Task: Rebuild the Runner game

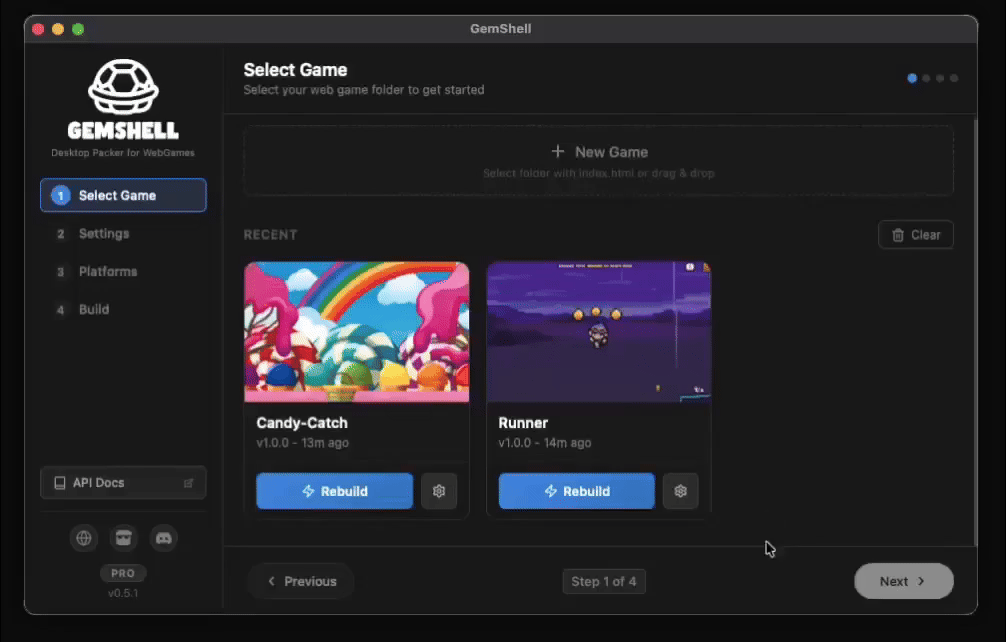Action: 576,491
